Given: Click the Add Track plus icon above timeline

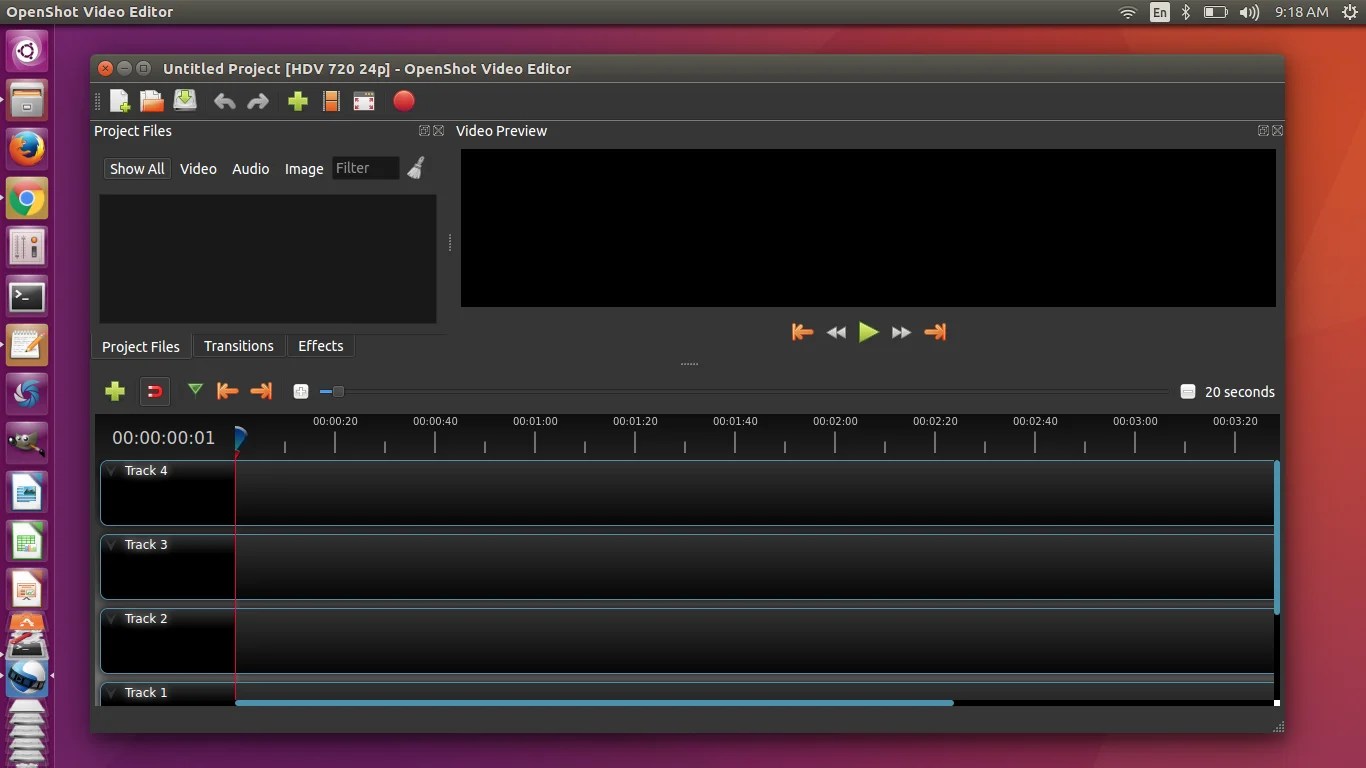Looking at the screenshot, I should tap(115, 391).
